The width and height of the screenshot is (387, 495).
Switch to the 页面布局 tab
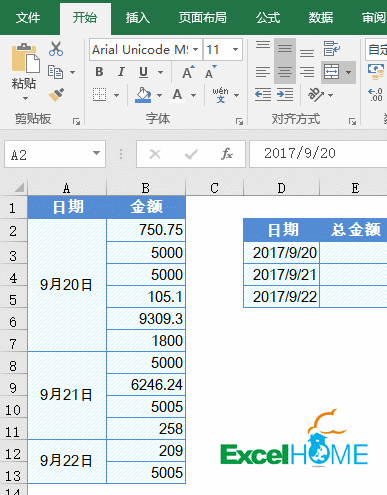[203, 18]
